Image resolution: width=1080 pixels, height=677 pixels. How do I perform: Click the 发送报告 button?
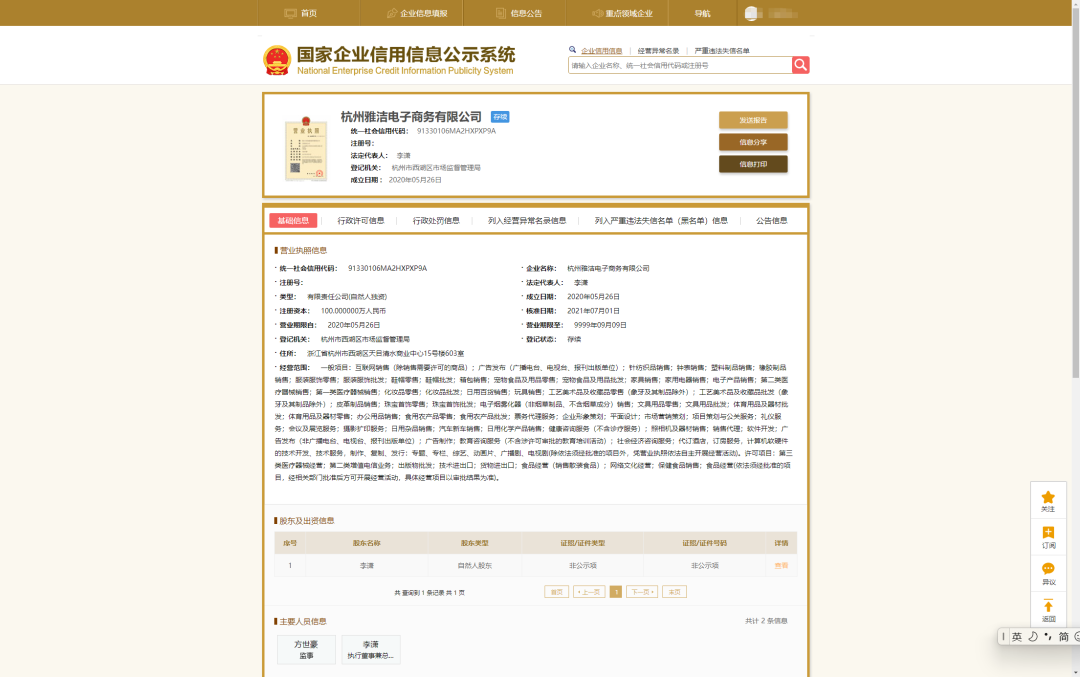(x=753, y=120)
